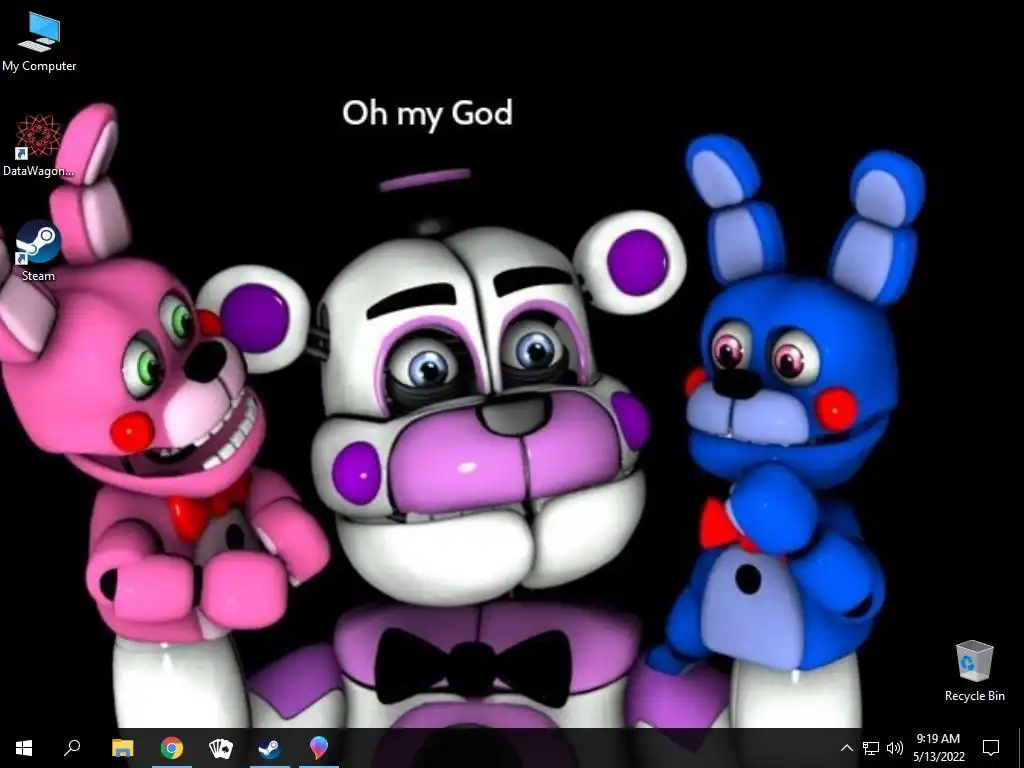Select the My Computer desktop icon
This screenshot has width=1024, height=768.
pos(39,40)
